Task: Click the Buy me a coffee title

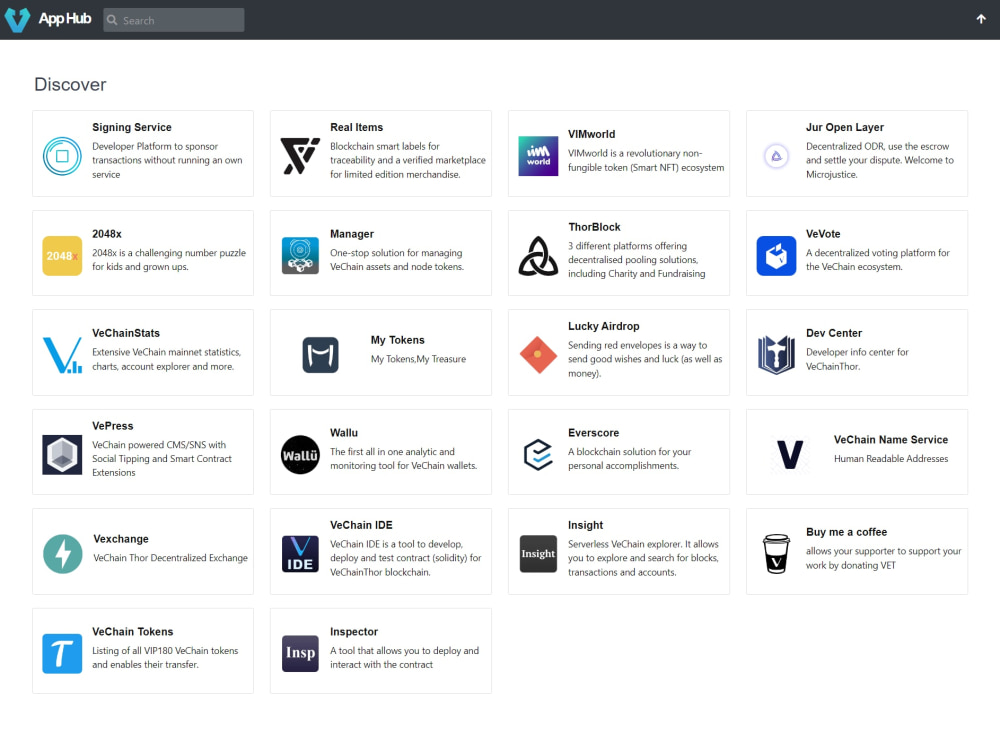Action: pos(846,532)
